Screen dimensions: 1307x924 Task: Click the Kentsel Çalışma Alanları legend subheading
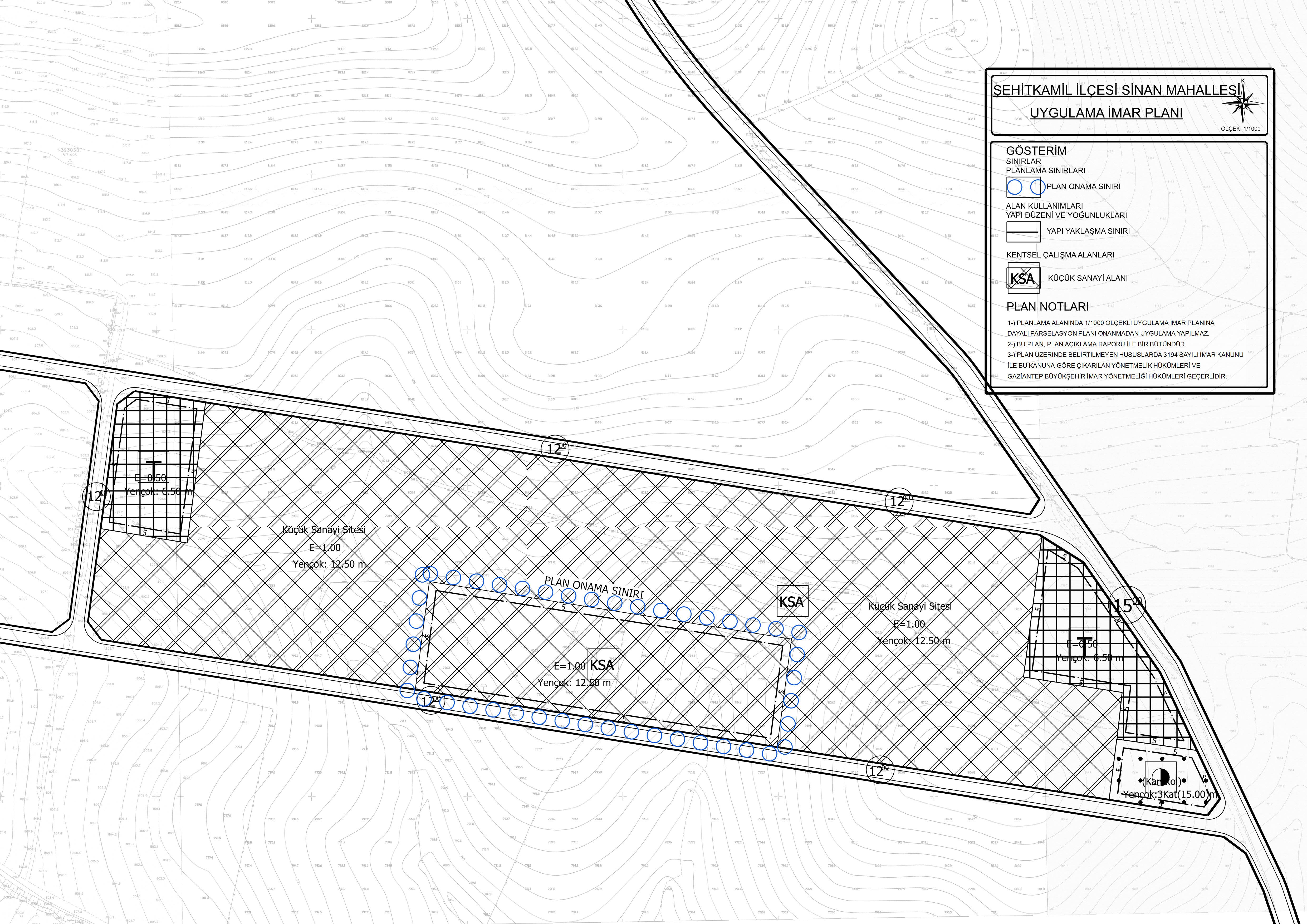[x=1060, y=255]
